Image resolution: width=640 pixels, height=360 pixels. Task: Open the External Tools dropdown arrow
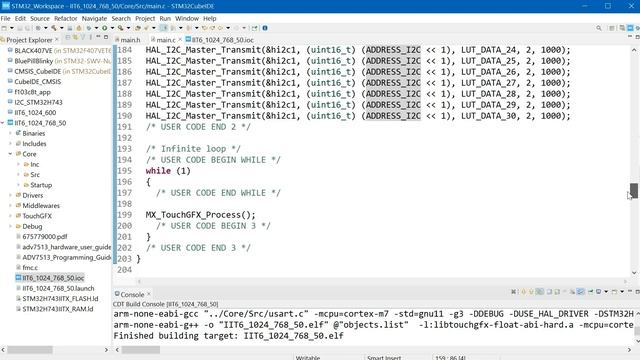128,28
